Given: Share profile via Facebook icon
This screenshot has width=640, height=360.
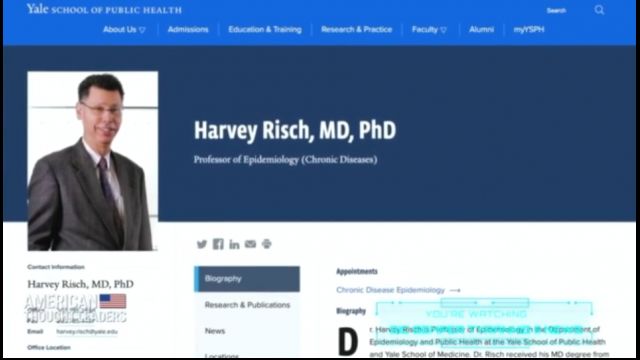Looking at the screenshot, I should coord(218,244).
